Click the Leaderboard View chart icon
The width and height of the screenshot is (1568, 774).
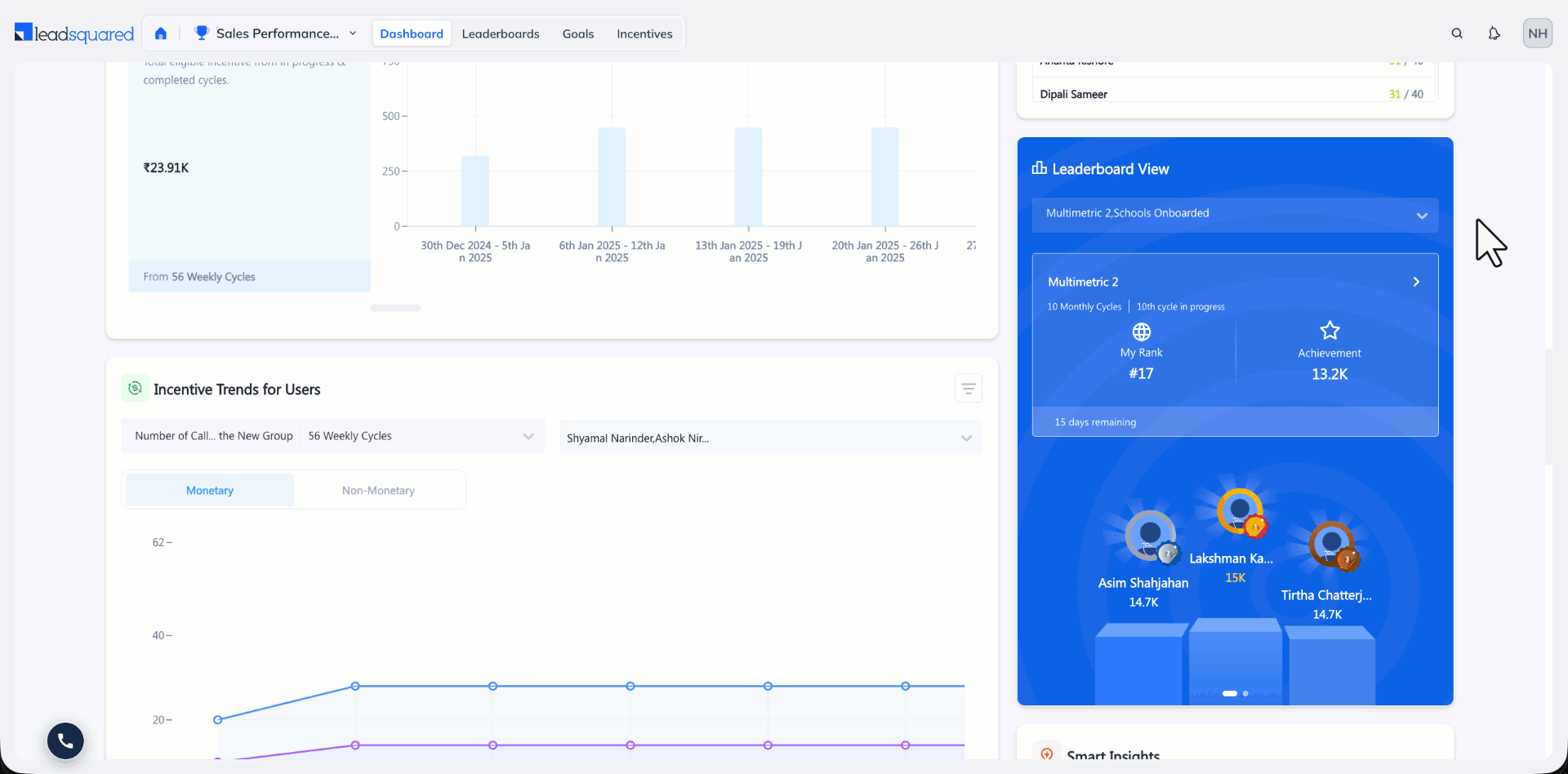1039,168
